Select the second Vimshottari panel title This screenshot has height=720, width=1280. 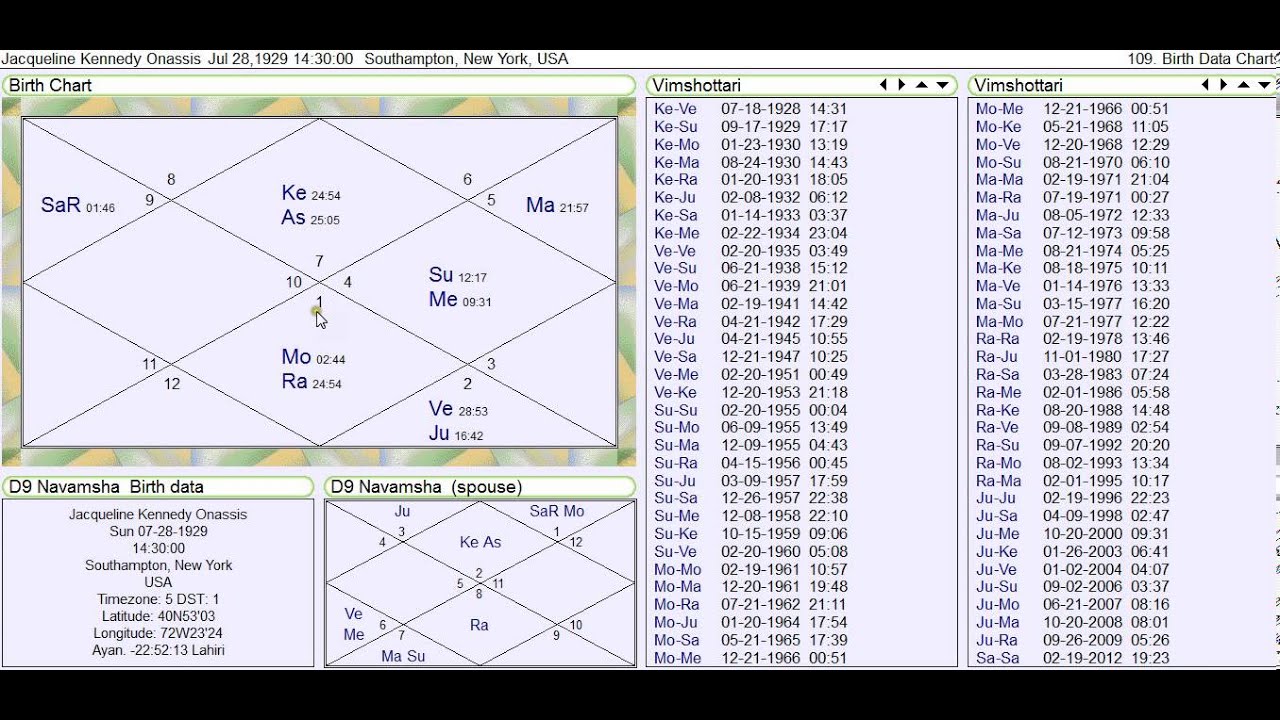click(x=1019, y=86)
